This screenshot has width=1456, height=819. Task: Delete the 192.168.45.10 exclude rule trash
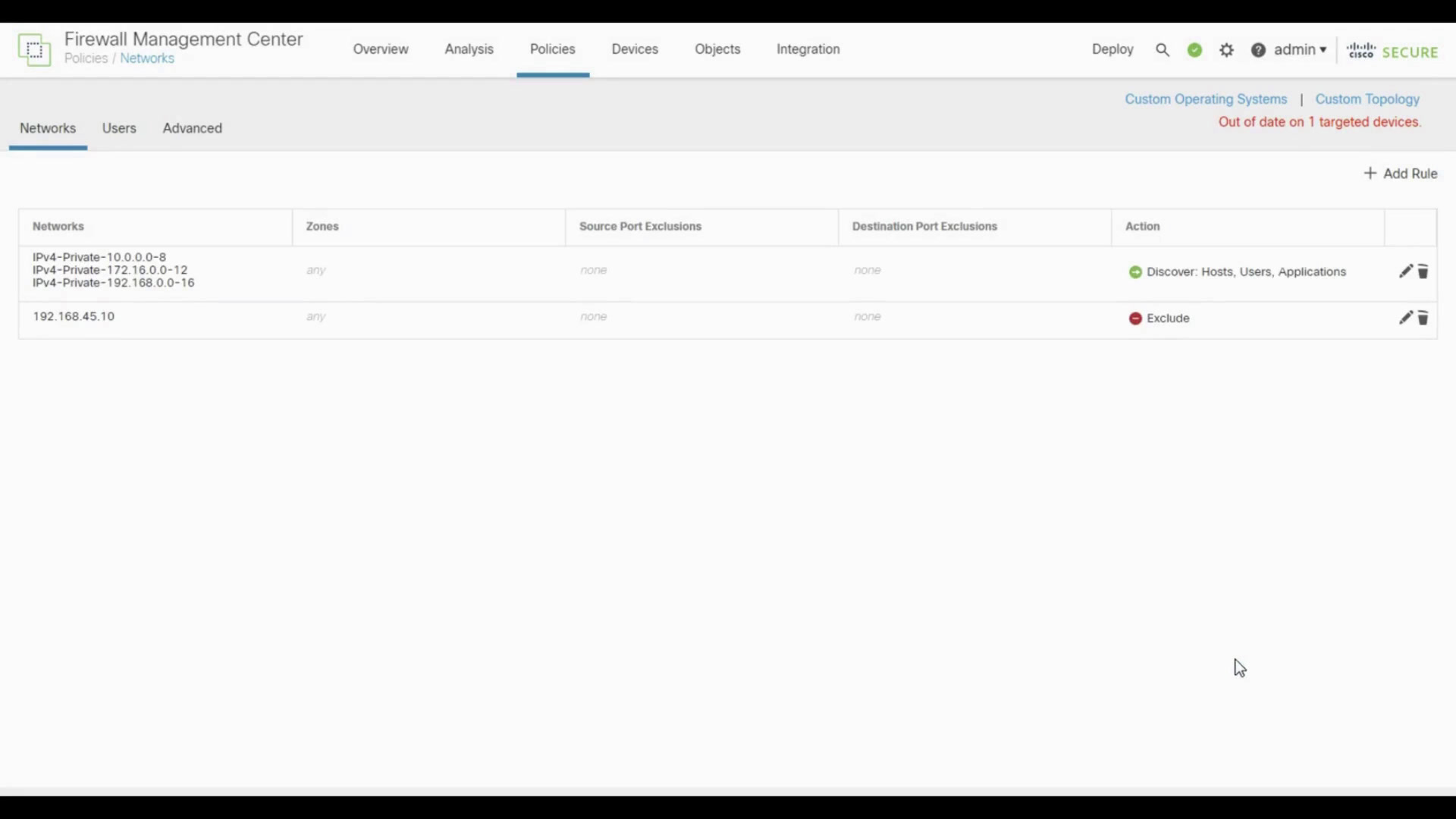(x=1423, y=318)
